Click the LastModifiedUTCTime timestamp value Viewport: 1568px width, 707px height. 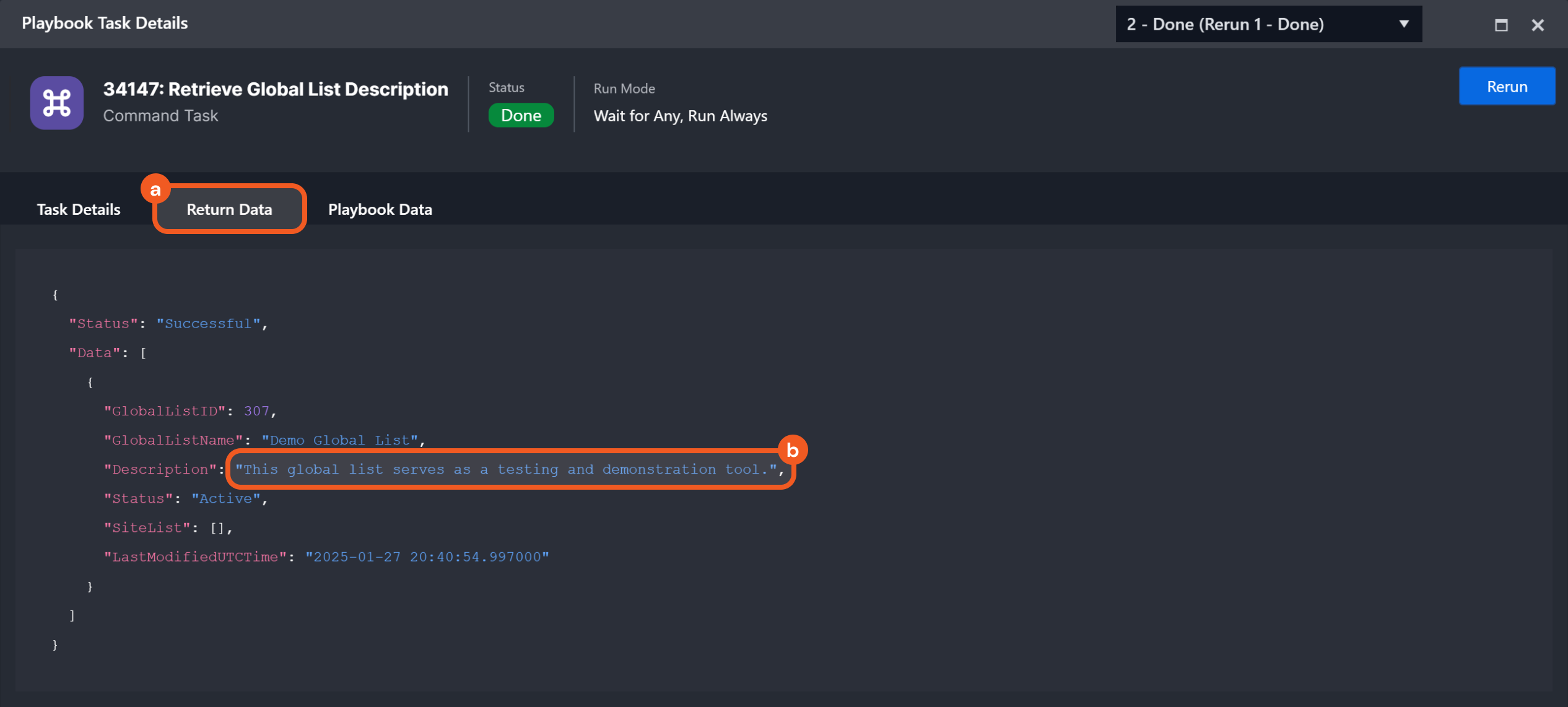(427, 557)
